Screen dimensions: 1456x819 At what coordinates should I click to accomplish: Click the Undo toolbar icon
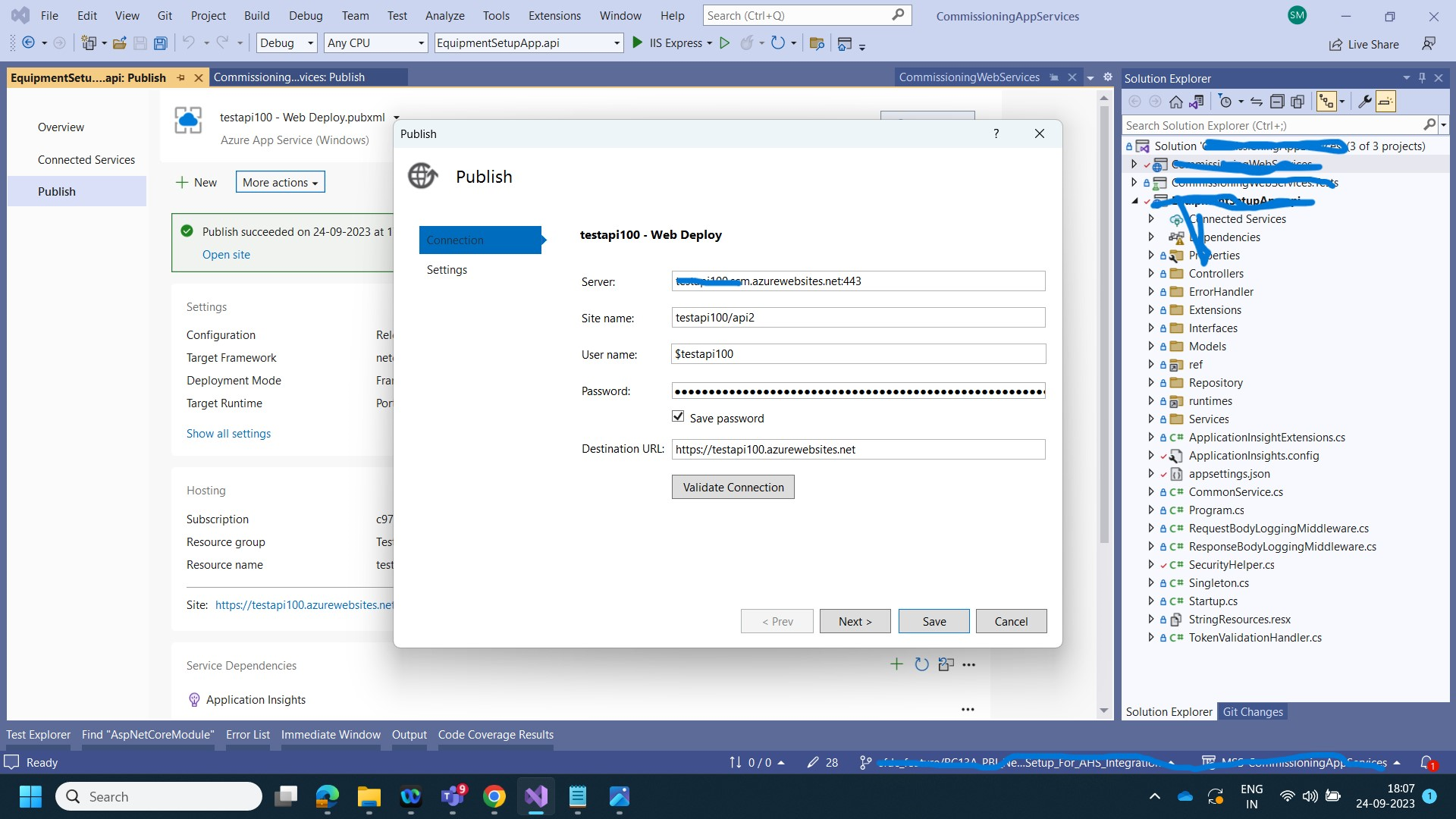[189, 43]
